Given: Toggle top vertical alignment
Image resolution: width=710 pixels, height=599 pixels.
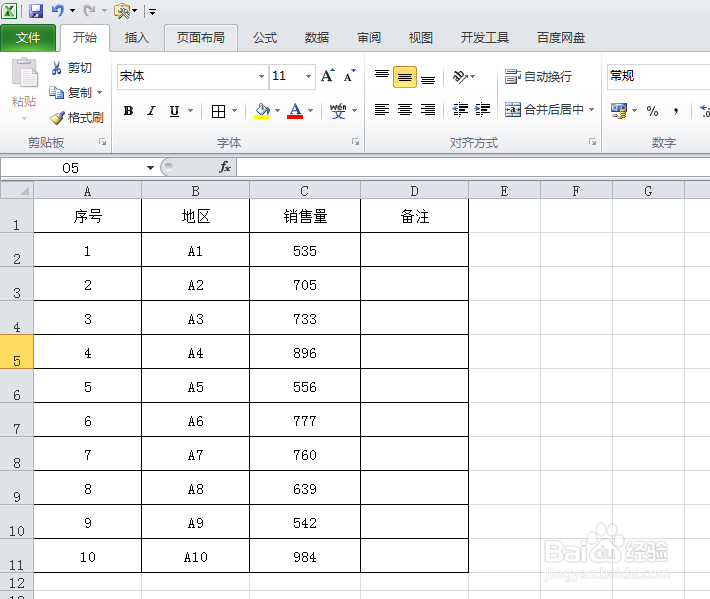Looking at the screenshot, I should click(382, 76).
